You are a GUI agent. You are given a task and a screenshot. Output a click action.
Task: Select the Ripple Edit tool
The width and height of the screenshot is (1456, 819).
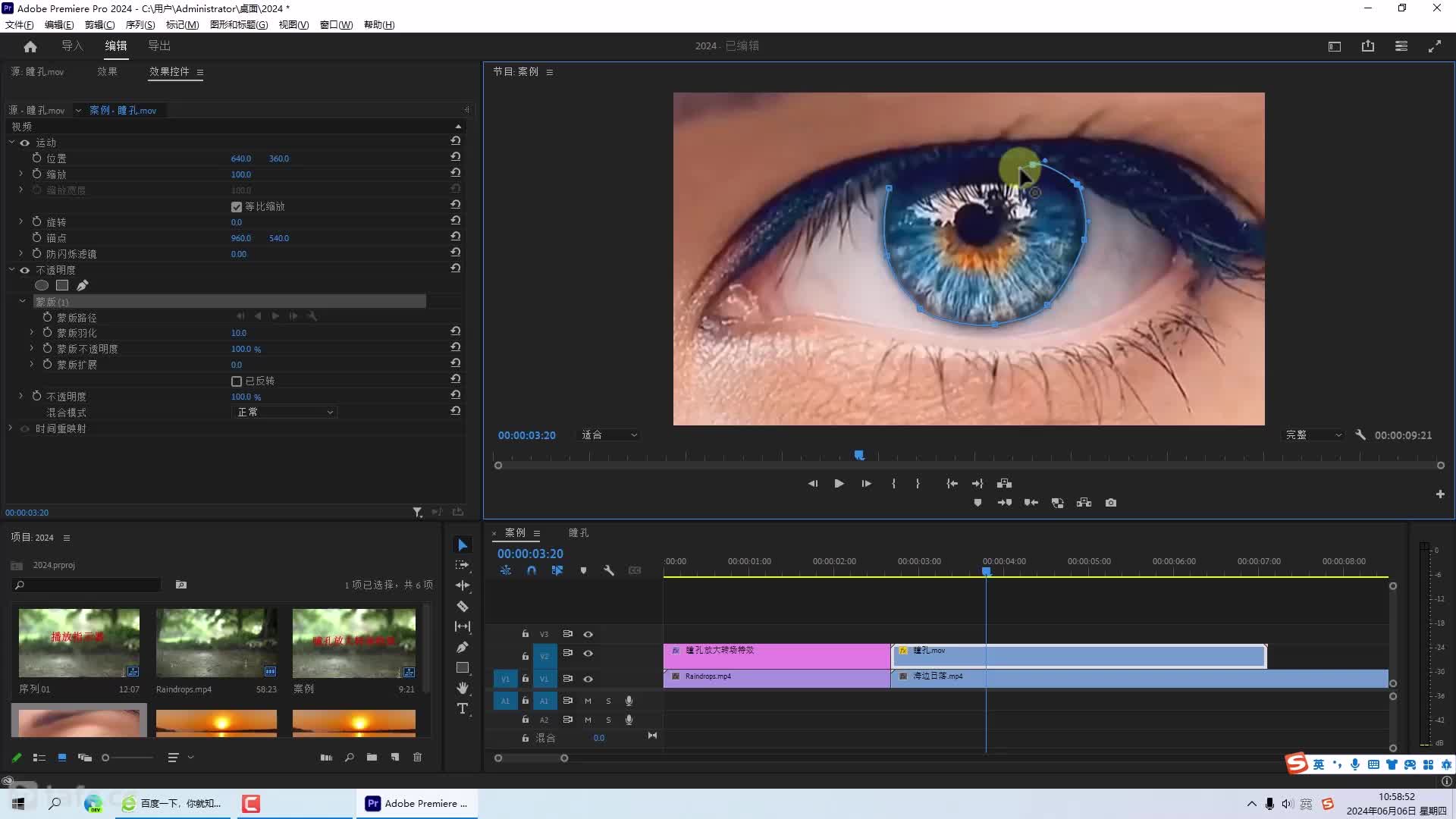(463, 585)
